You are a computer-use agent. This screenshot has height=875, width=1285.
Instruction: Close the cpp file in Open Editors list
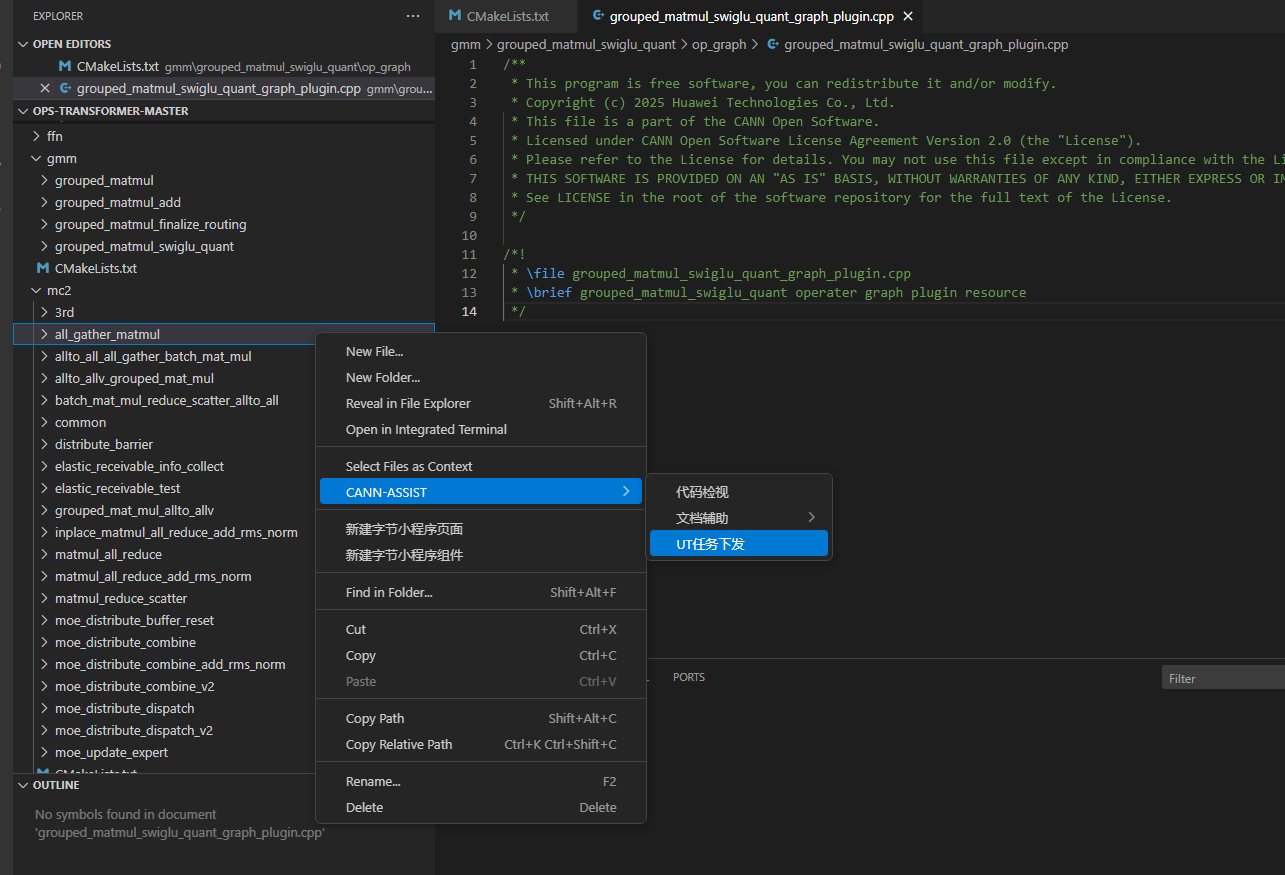[x=44, y=89]
